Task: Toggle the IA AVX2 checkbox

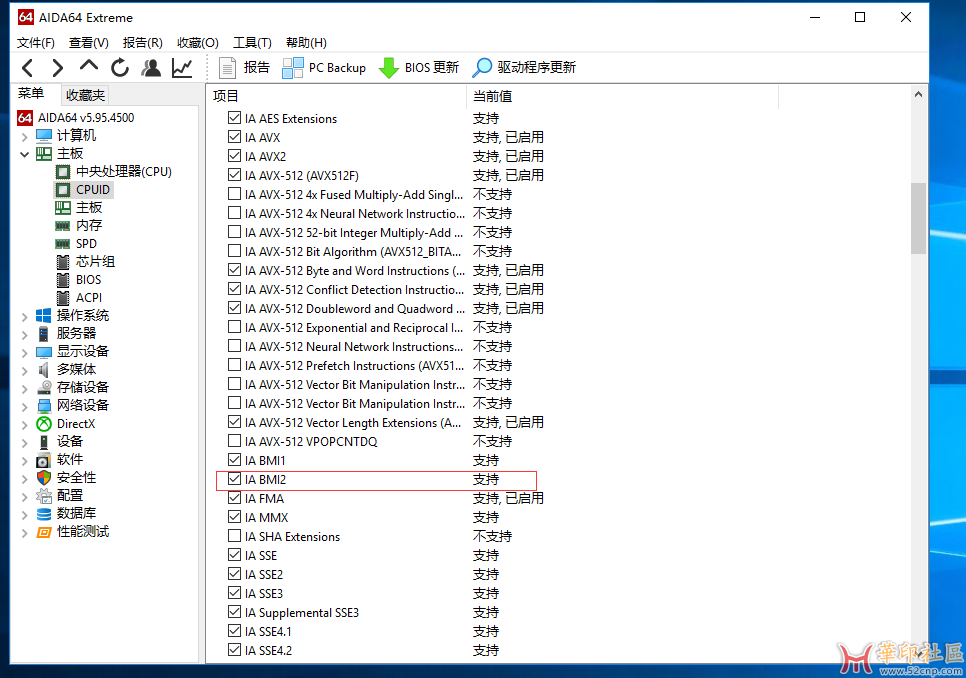Action: 234,156
